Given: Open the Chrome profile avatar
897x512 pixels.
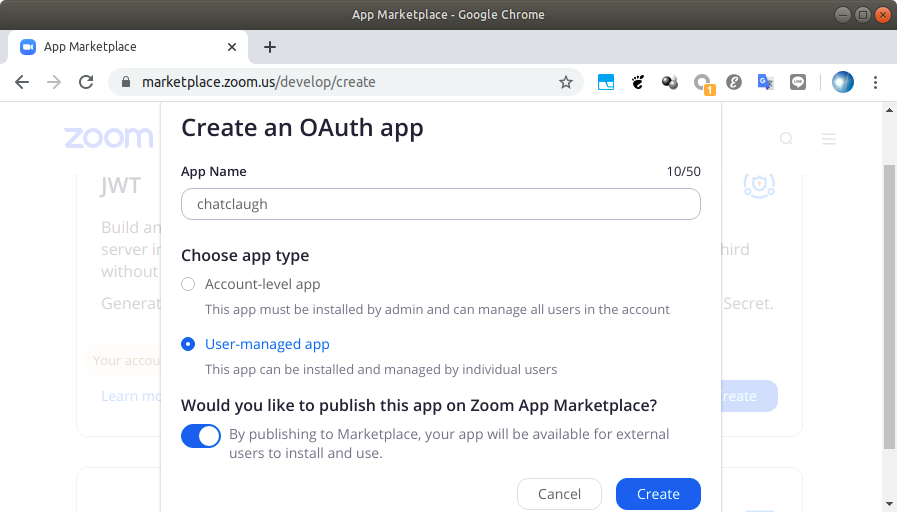Looking at the screenshot, I should tap(843, 82).
